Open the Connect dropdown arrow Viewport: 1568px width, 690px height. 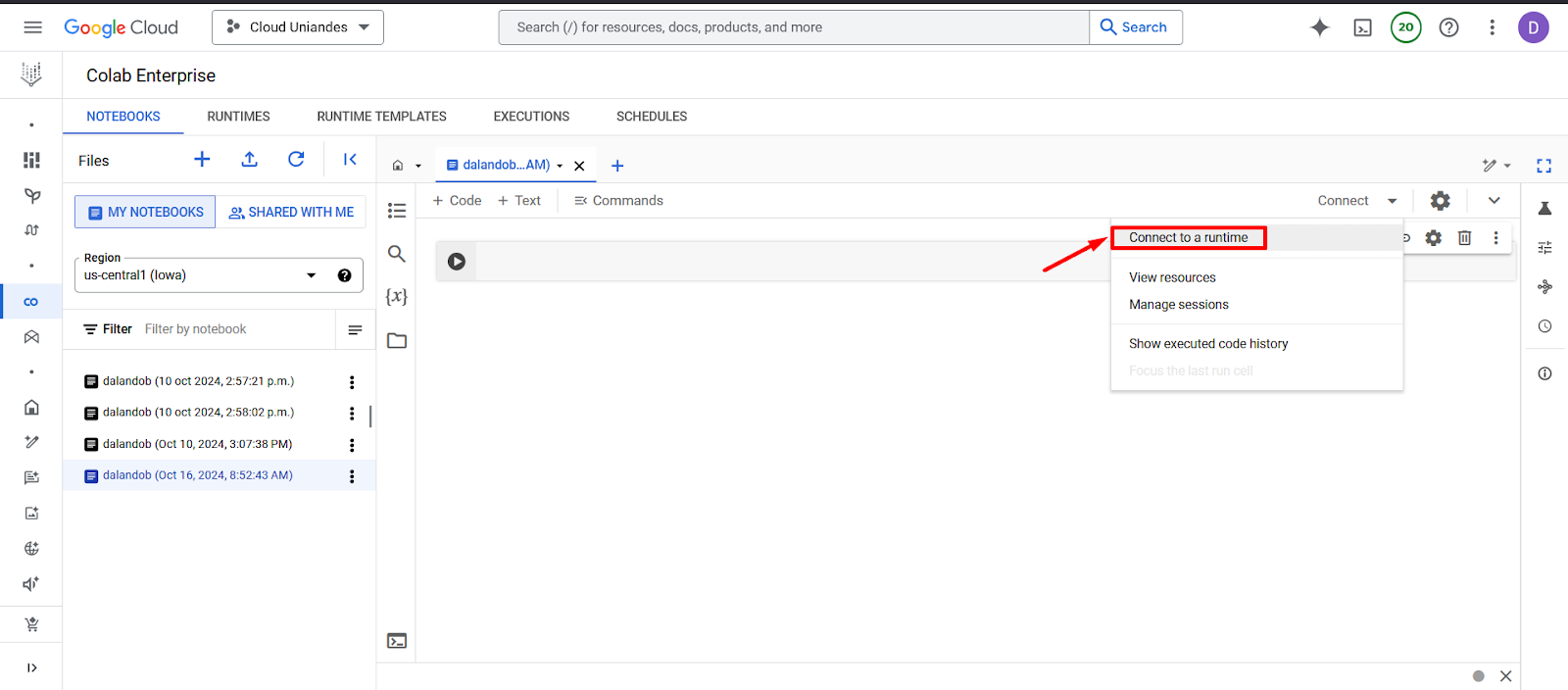[x=1392, y=201]
